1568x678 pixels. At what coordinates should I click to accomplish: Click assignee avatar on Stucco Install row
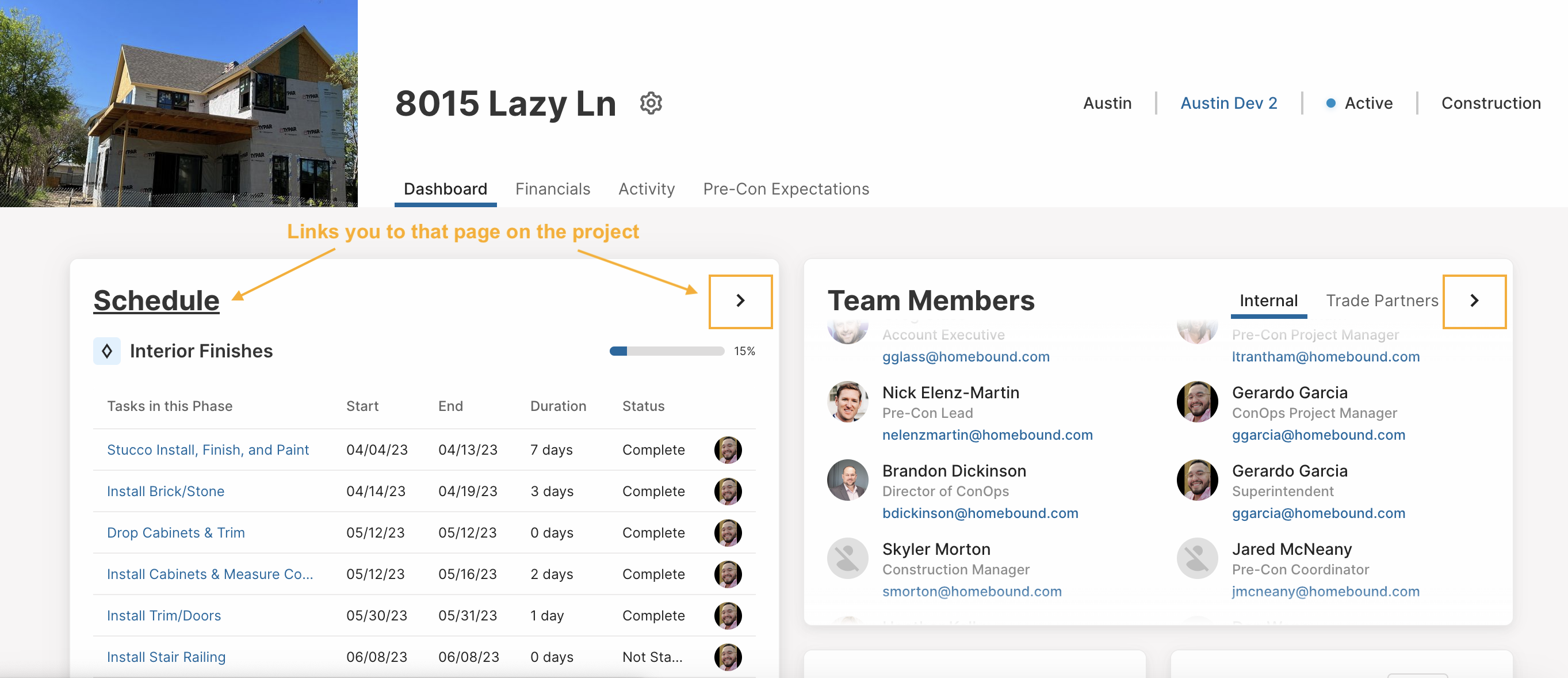click(728, 450)
